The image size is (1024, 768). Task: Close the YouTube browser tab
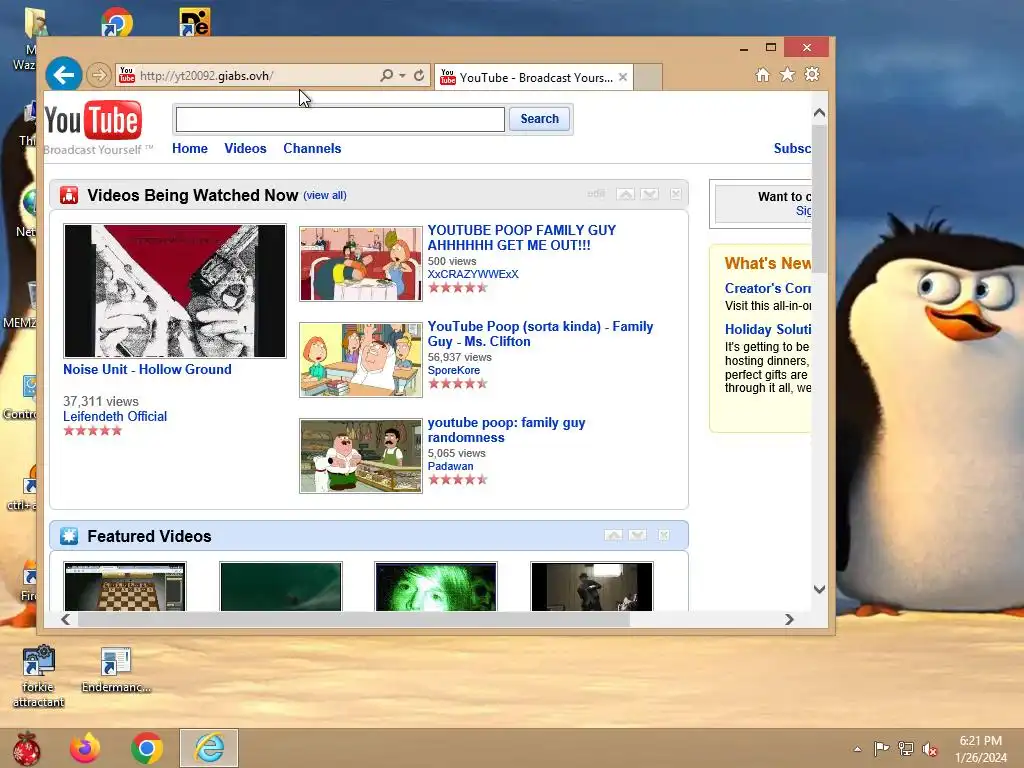point(623,77)
